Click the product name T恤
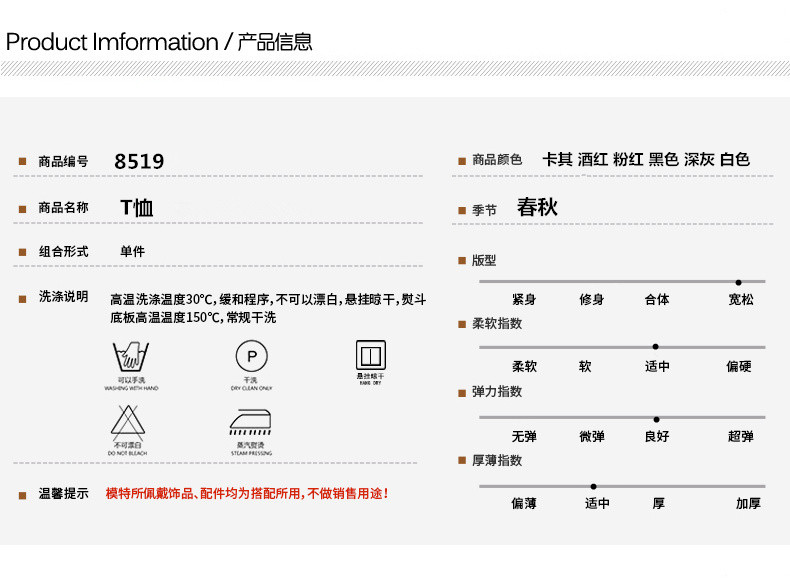Image resolution: width=790 pixels, height=584 pixels. click(137, 208)
